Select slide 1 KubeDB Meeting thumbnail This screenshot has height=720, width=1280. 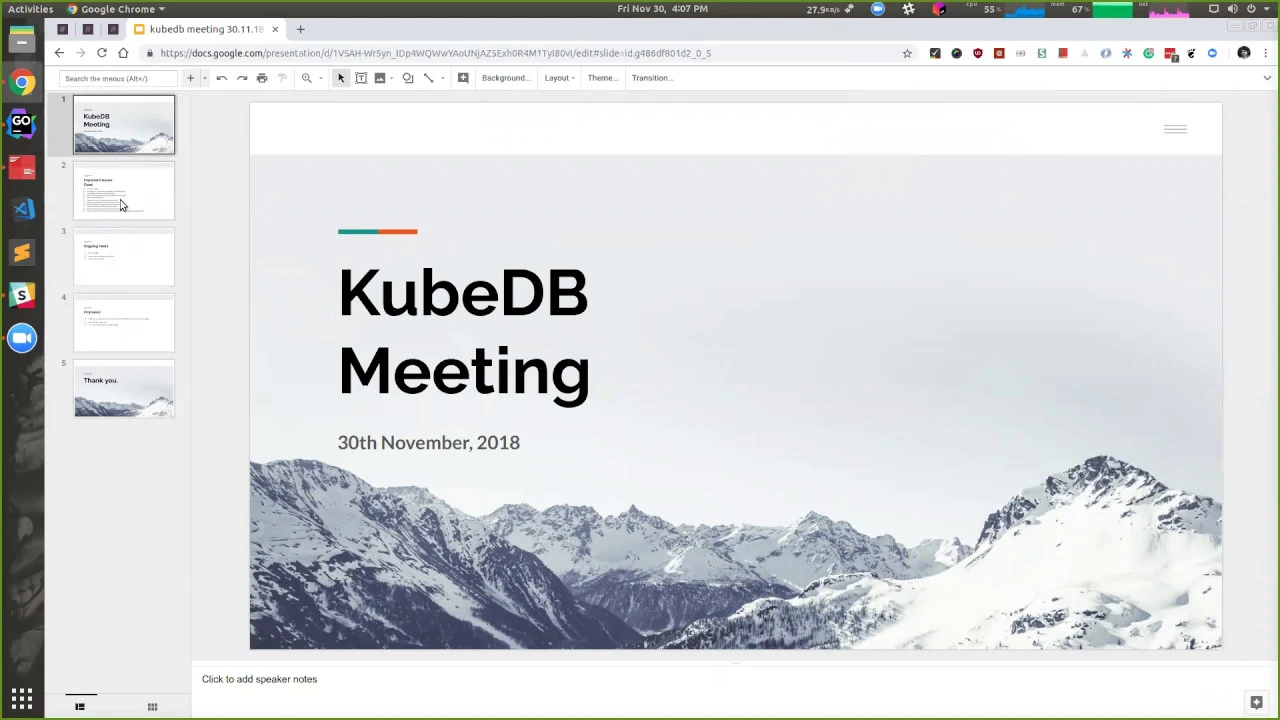[x=124, y=125]
